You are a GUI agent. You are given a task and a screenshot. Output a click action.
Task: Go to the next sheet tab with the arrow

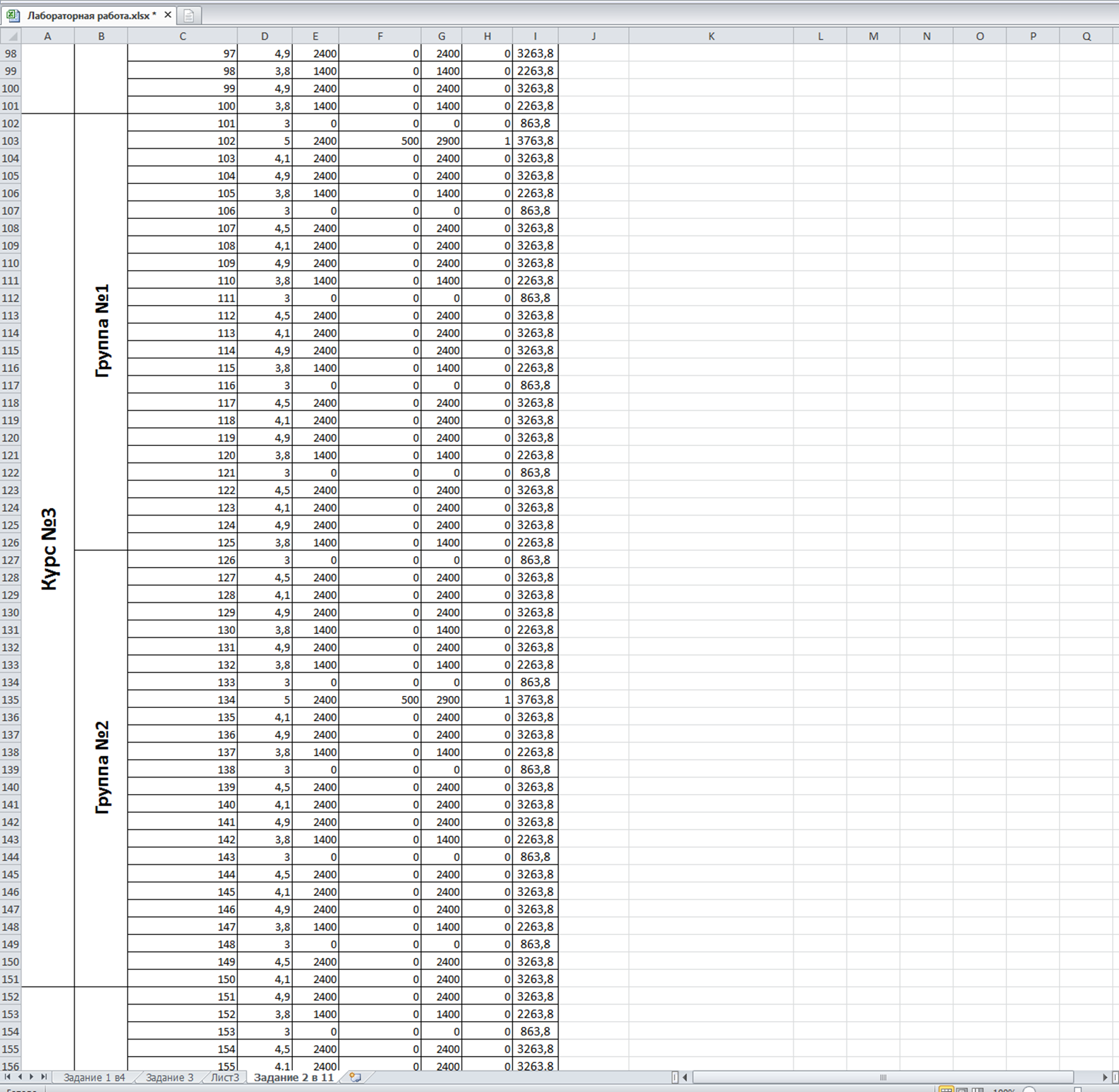31,1077
